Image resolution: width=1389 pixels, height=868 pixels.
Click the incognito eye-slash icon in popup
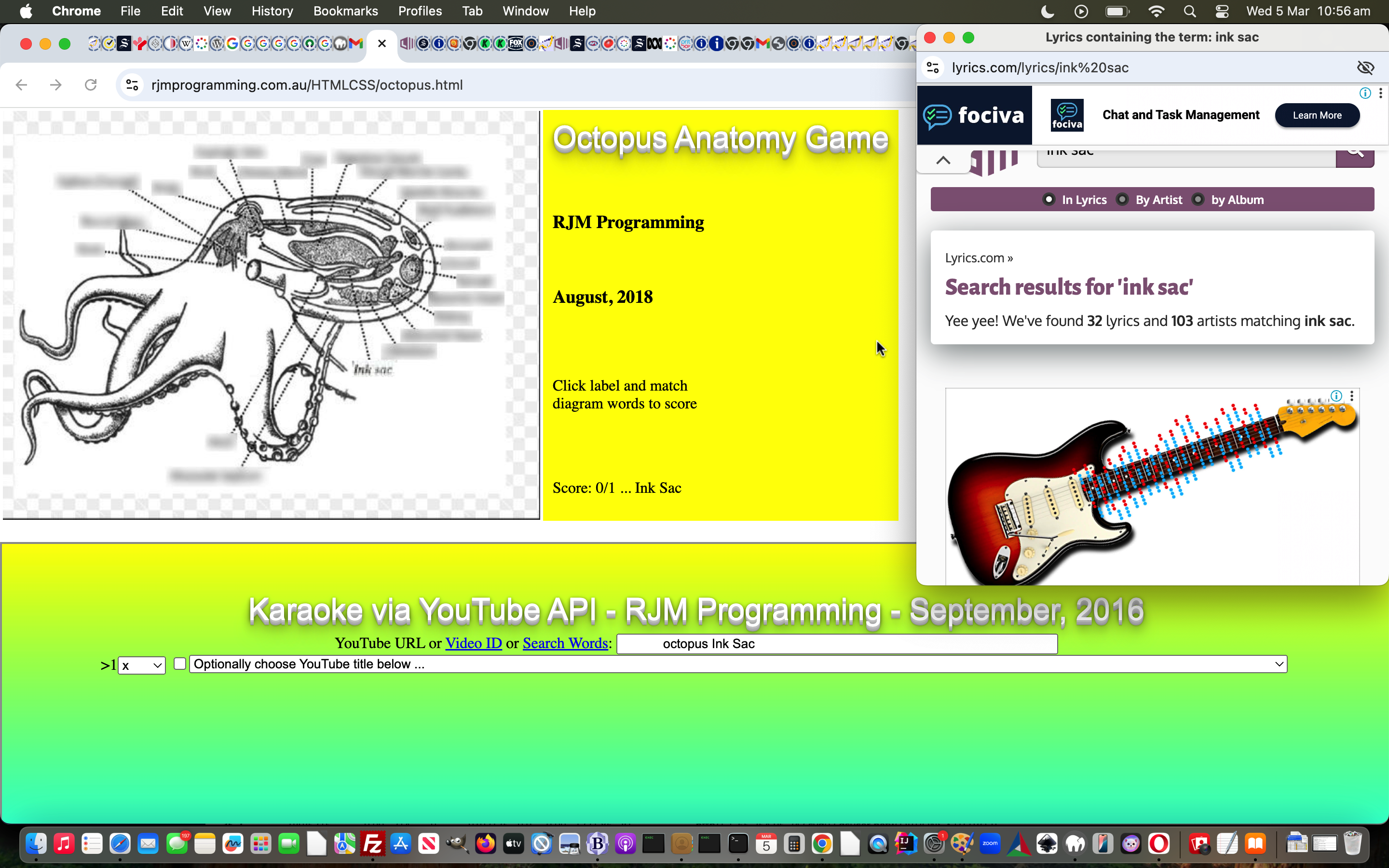[1365, 68]
